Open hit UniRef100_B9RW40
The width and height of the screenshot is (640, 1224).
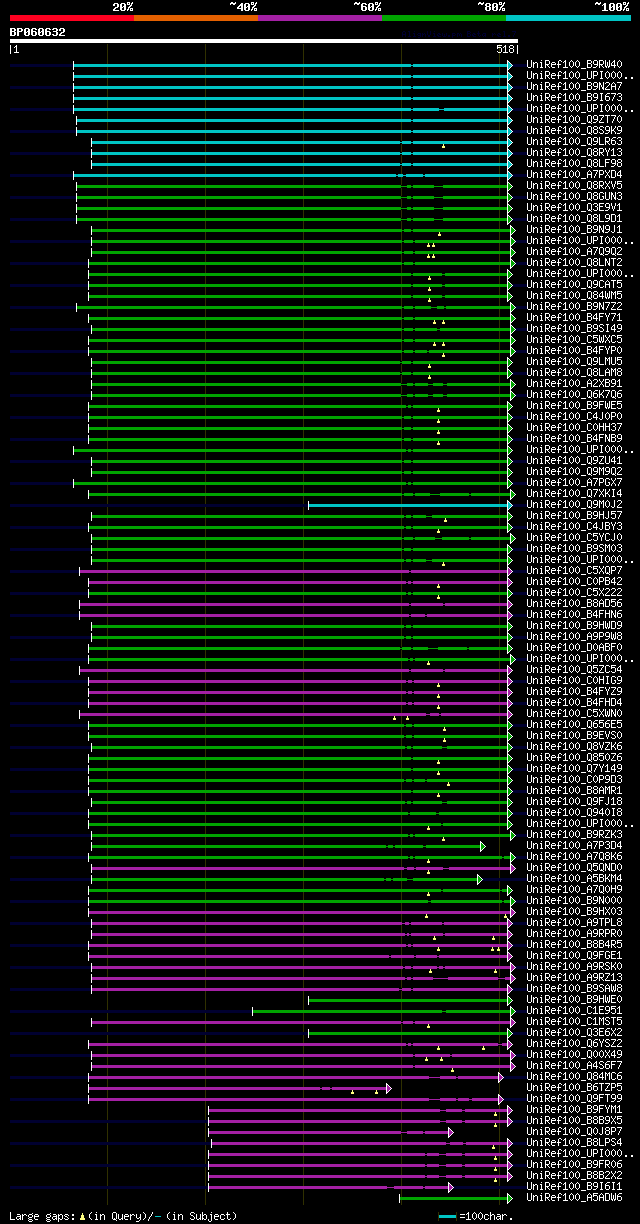[x=574, y=65]
